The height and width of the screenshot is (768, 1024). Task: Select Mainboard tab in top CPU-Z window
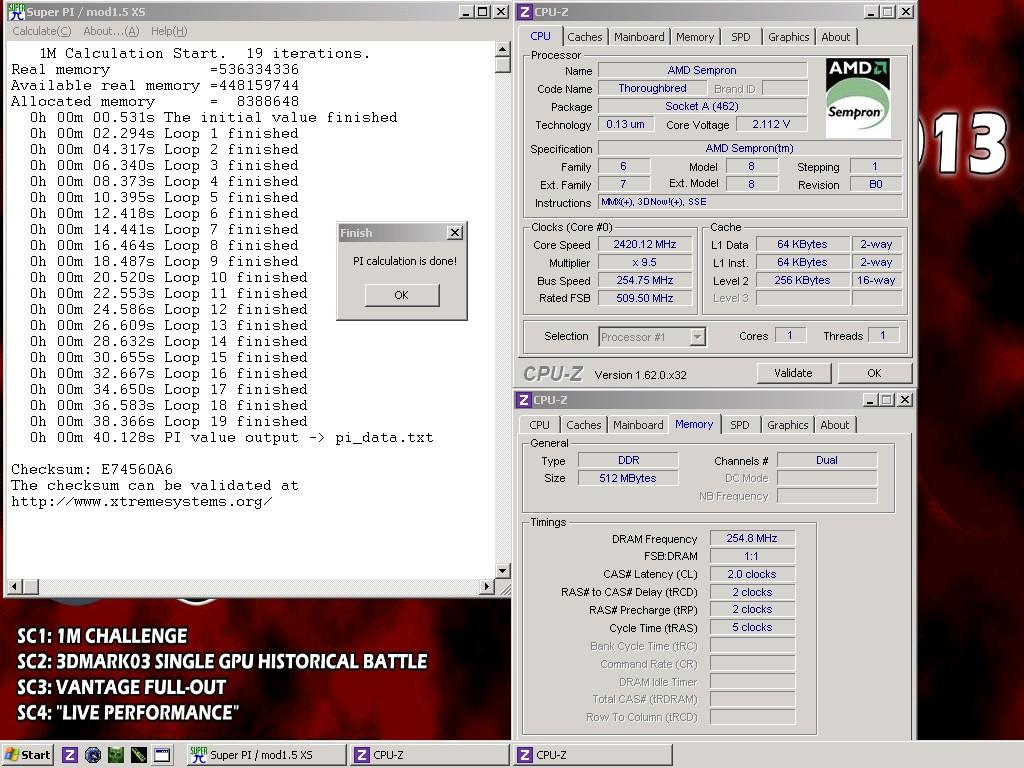639,37
